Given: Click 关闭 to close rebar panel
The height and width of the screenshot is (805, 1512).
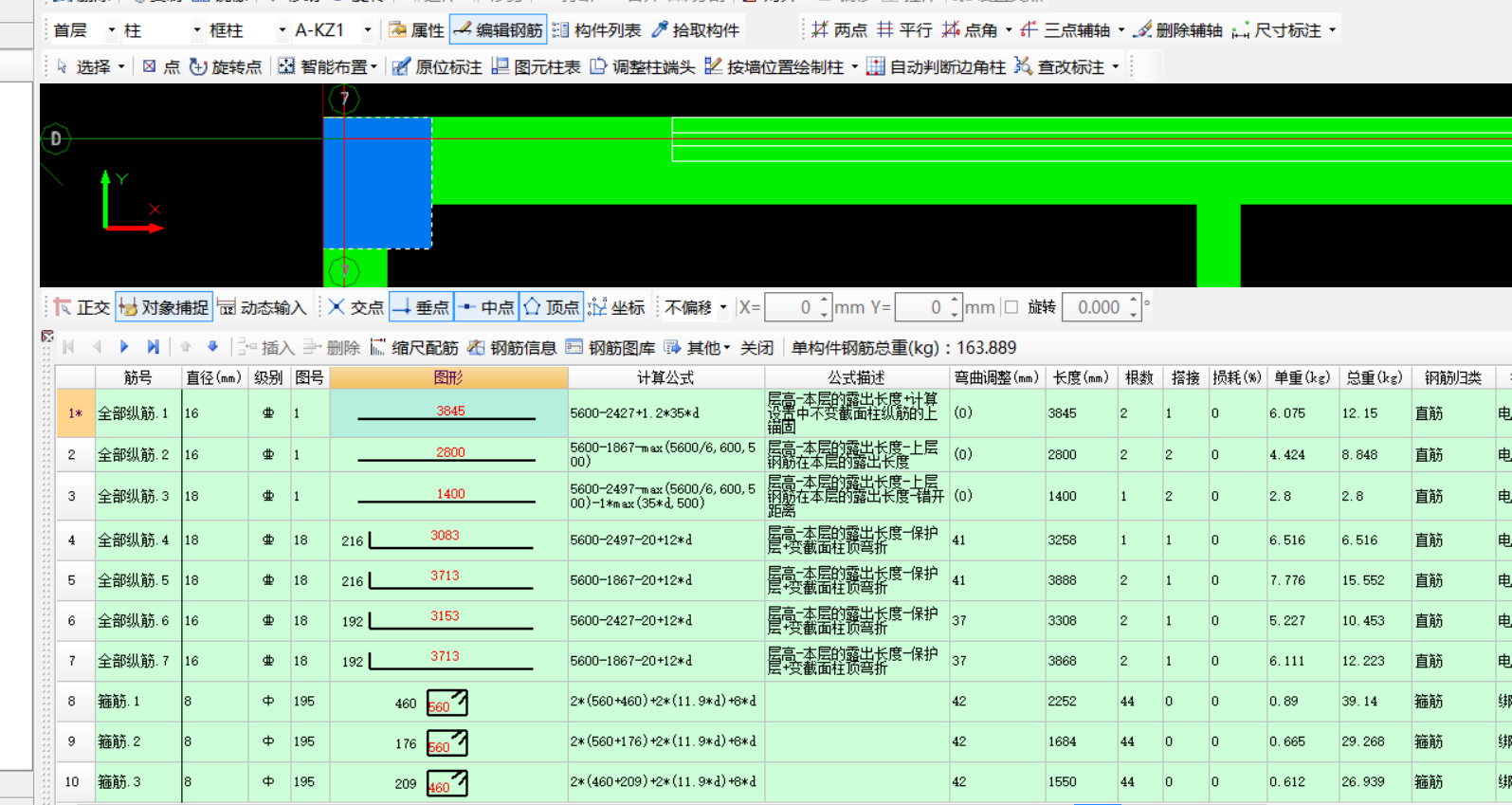Looking at the screenshot, I should click(756, 348).
